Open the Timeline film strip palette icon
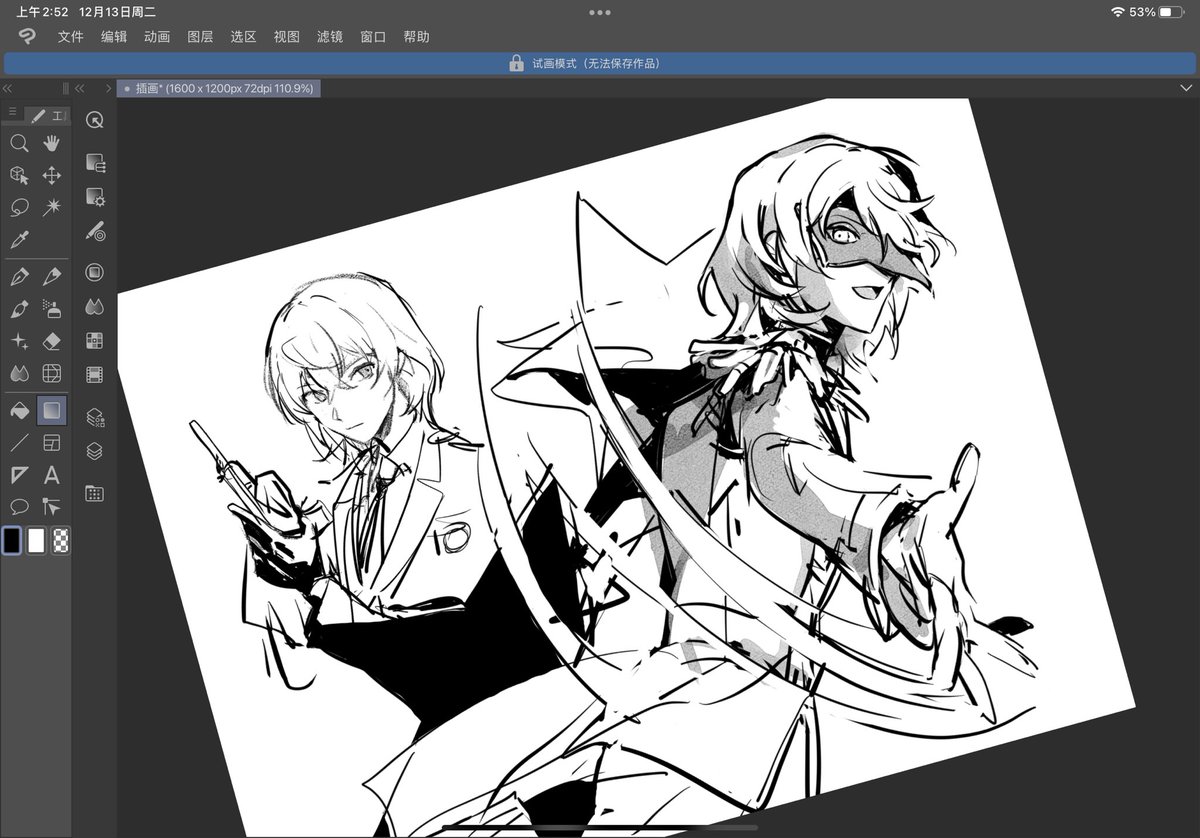 coord(95,375)
